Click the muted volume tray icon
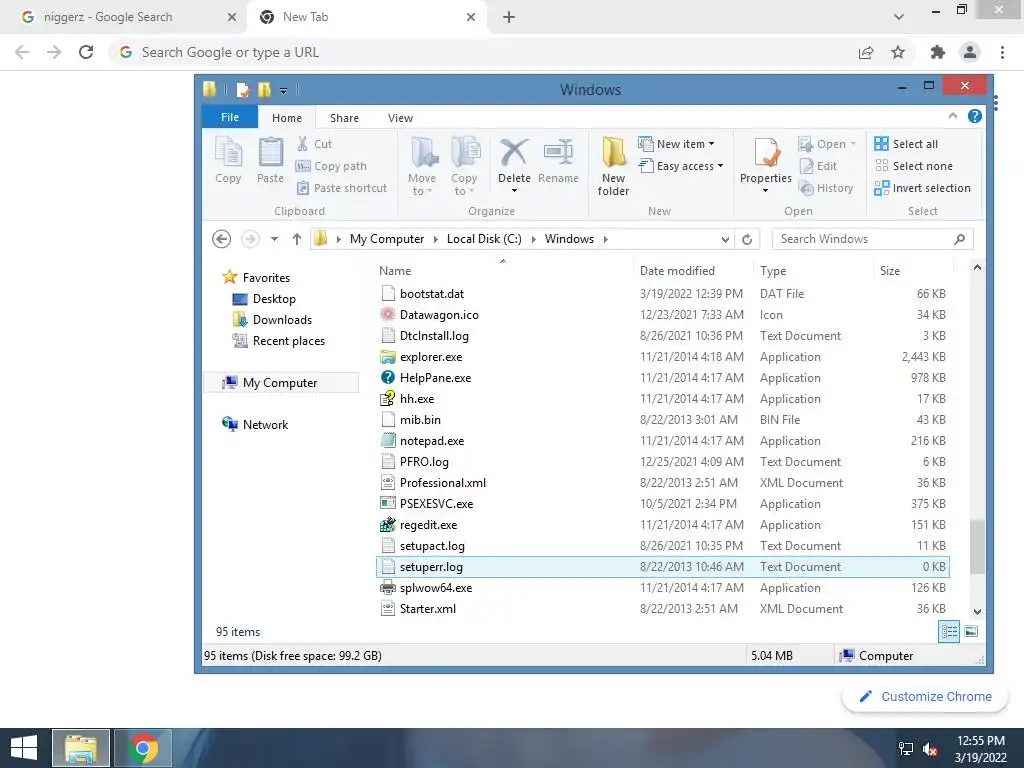Image resolution: width=1024 pixels, height=768 pixels. (x=930, y=748)
